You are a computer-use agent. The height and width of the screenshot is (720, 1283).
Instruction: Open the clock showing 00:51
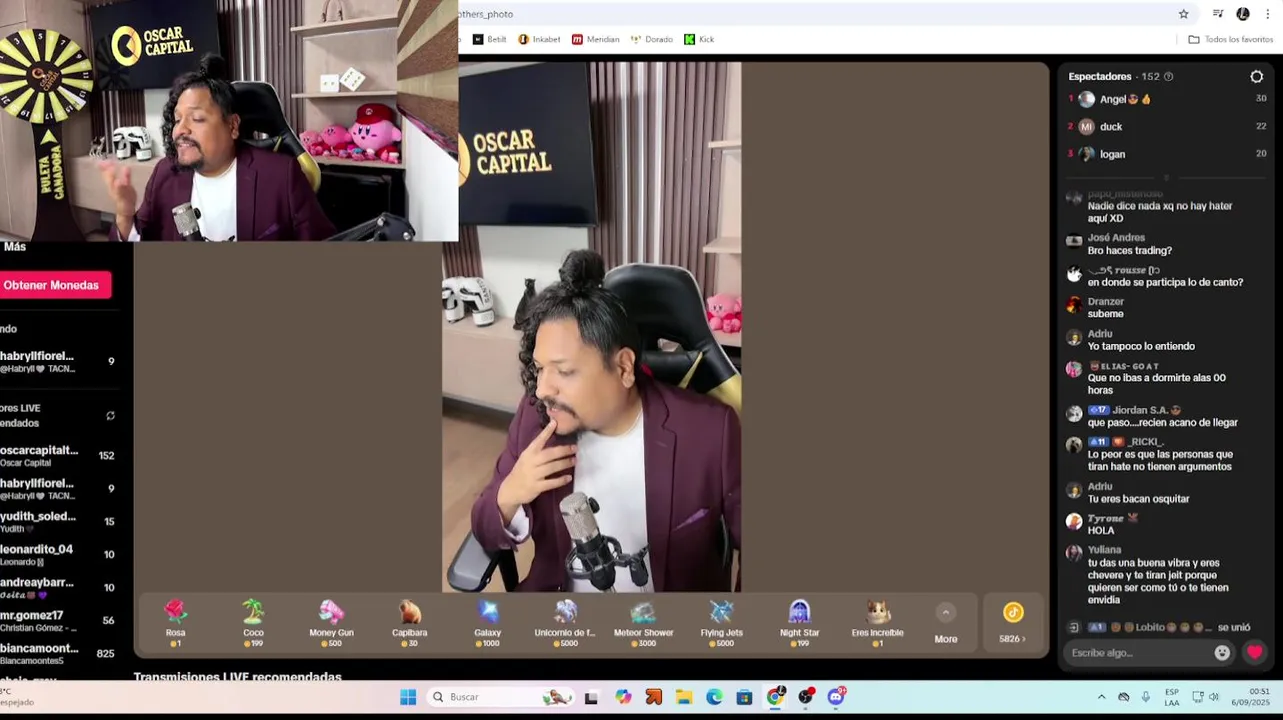pyautogui.click(x=1251, y=697)
